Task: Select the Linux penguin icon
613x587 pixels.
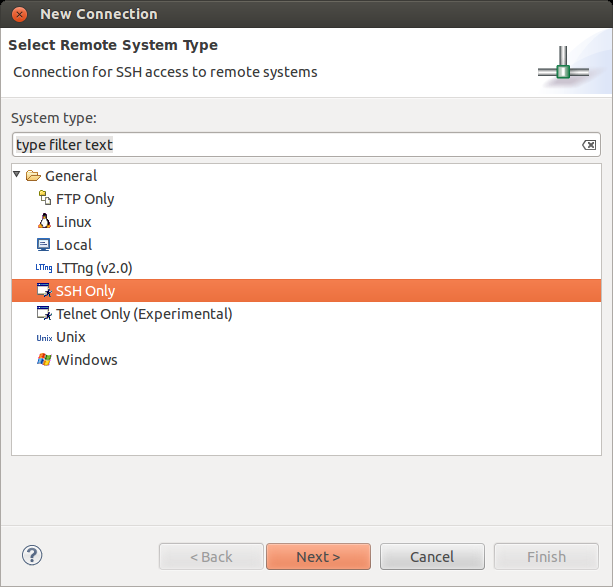Action: pyautogui.click(x=44, y=222)
